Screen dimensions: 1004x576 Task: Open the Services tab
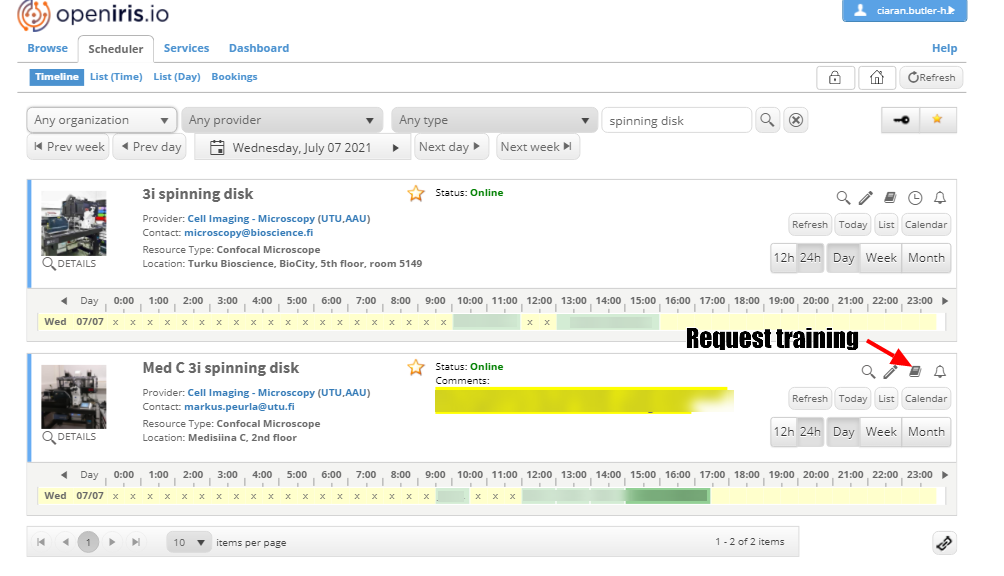point(186,48)
